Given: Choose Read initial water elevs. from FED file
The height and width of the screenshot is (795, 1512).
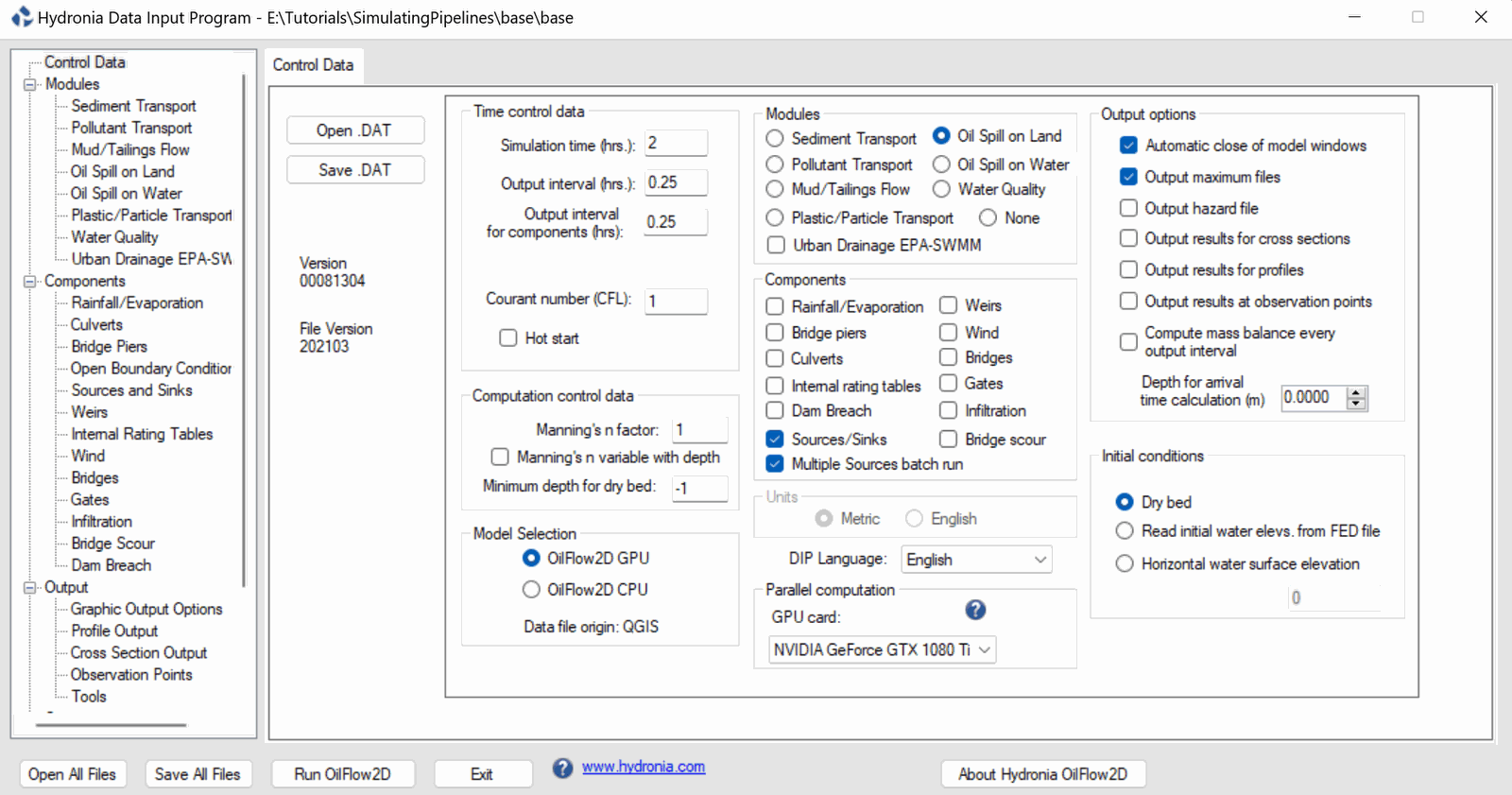Looking at the screenshot, I should tap(1125, 530).
